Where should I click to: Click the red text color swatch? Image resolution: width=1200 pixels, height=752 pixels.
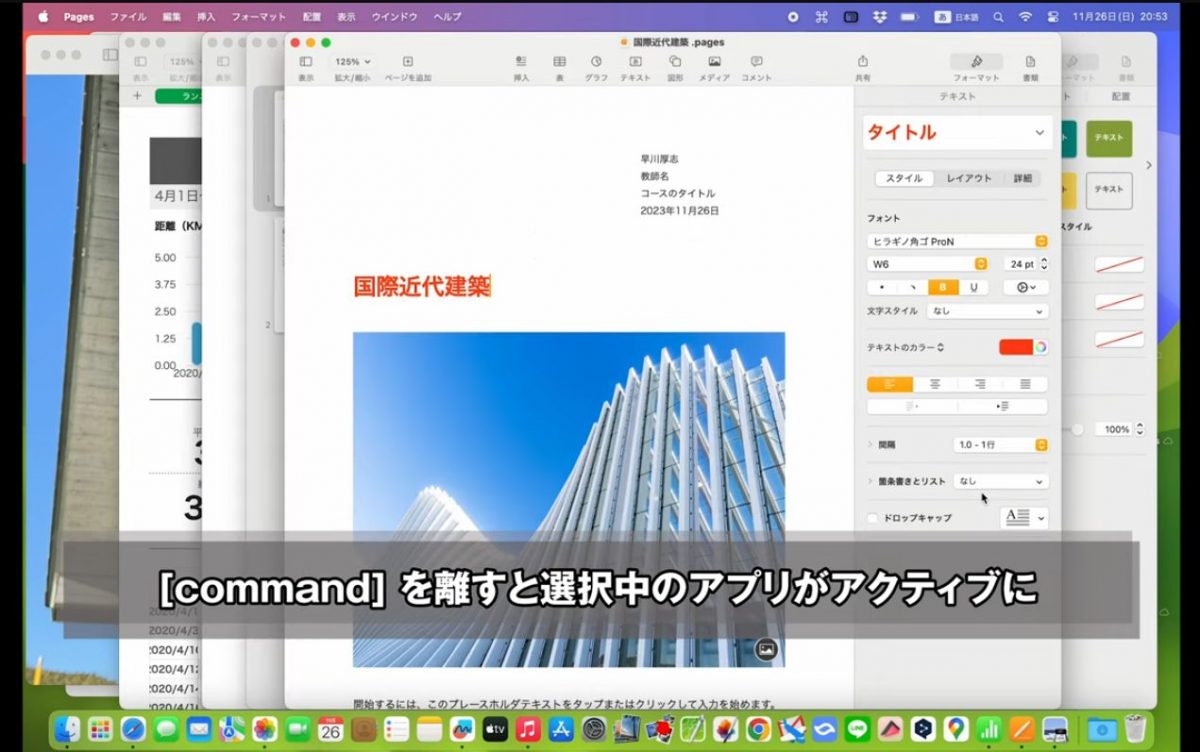[1015, 347]
